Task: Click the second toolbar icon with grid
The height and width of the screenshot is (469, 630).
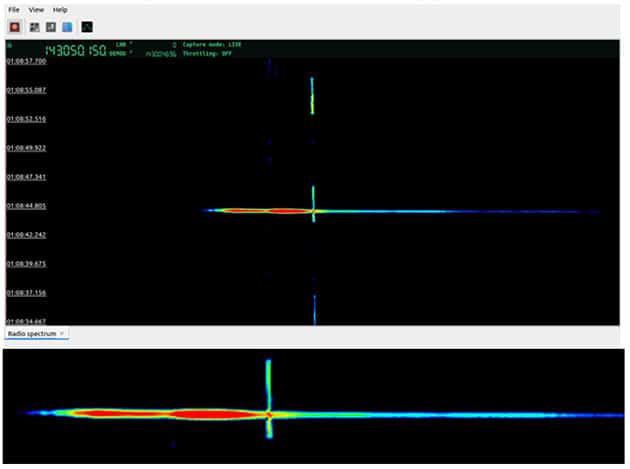Action: tap(34, 27)
